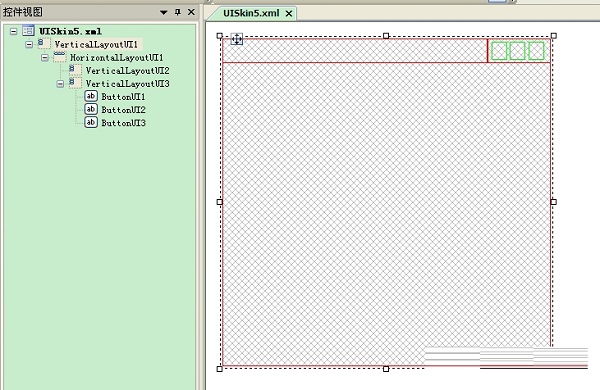Select UISkin5.xml root item in tree

coord(70,31)
